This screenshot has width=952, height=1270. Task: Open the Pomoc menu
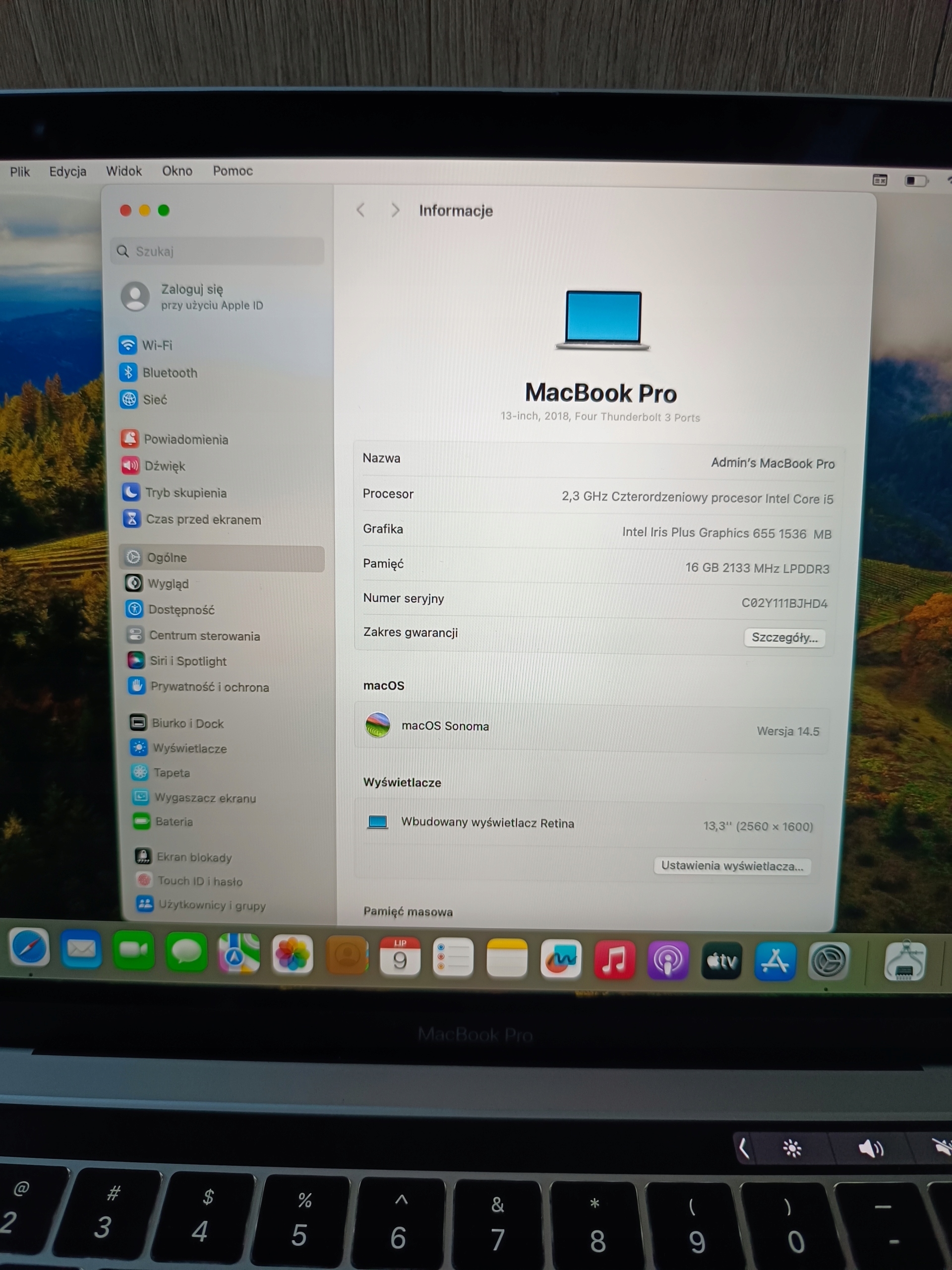[x=233, y=171]
